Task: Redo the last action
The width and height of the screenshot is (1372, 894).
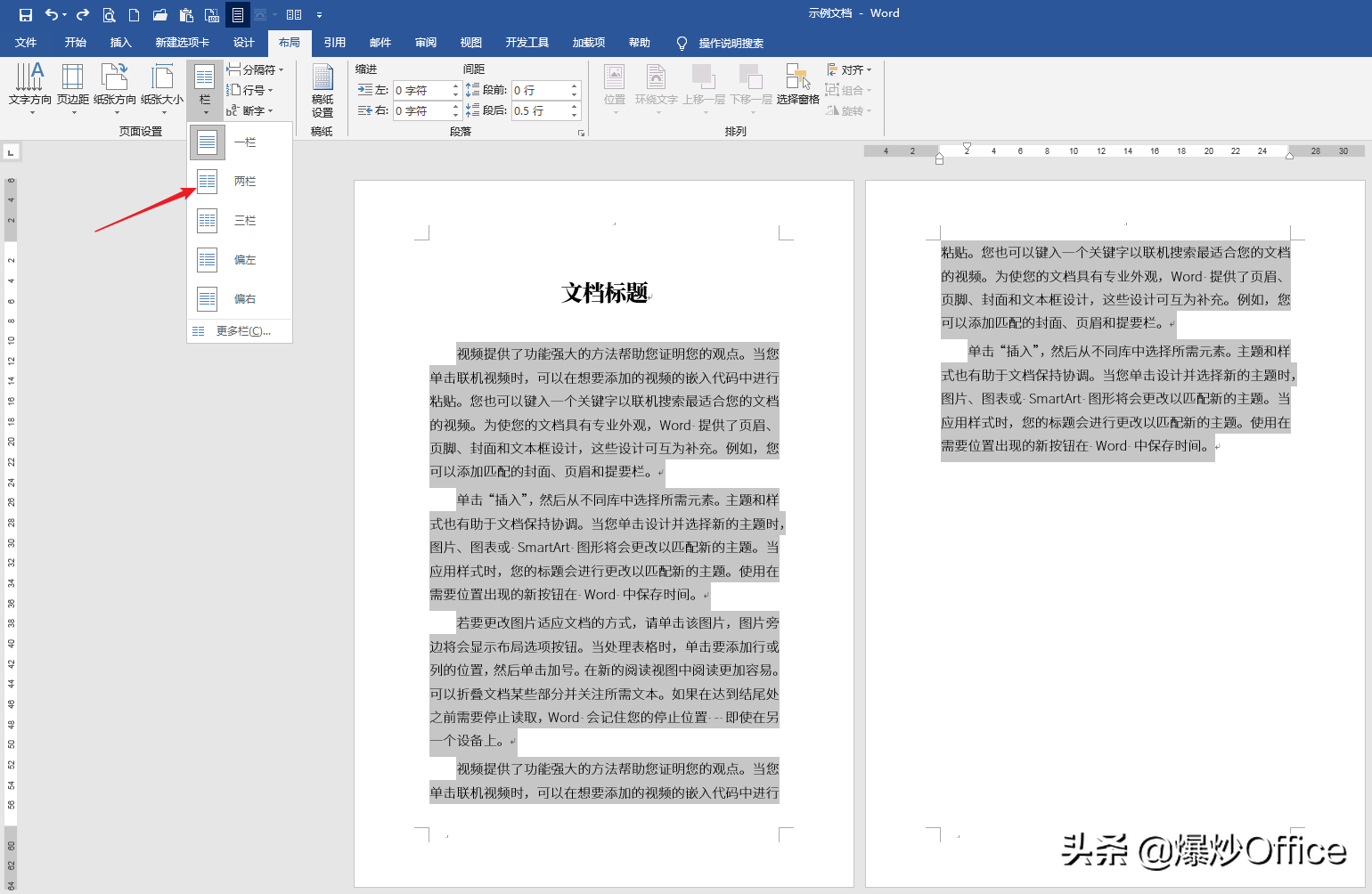Action: pyautogui.click(x=83, y=14)
